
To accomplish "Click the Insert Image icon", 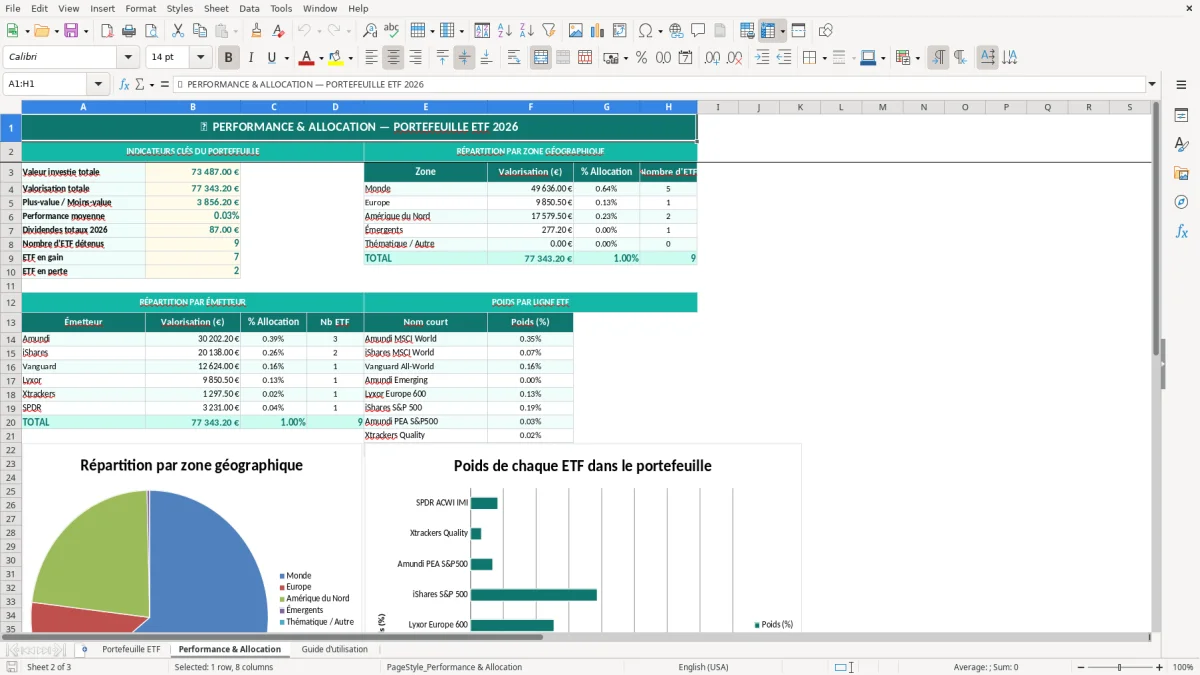I will click(x=576, y=31).
